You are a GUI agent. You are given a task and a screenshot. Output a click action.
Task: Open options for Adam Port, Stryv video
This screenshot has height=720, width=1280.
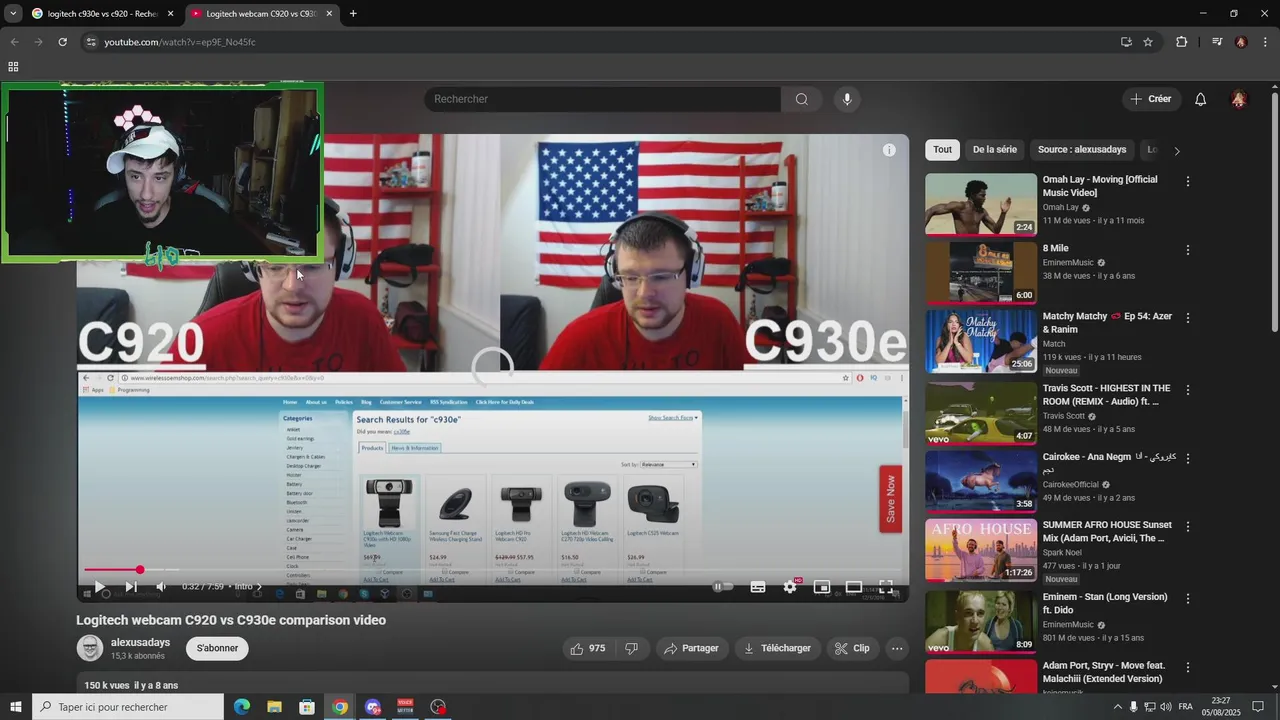coord(1188,667)
